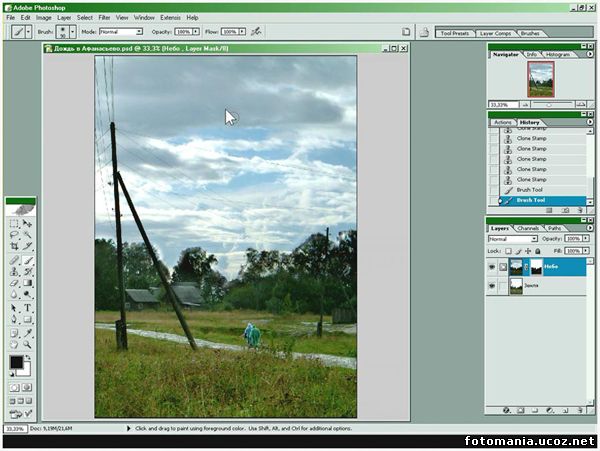Select the Crop tool in toolbox

(x=14, y=247)
